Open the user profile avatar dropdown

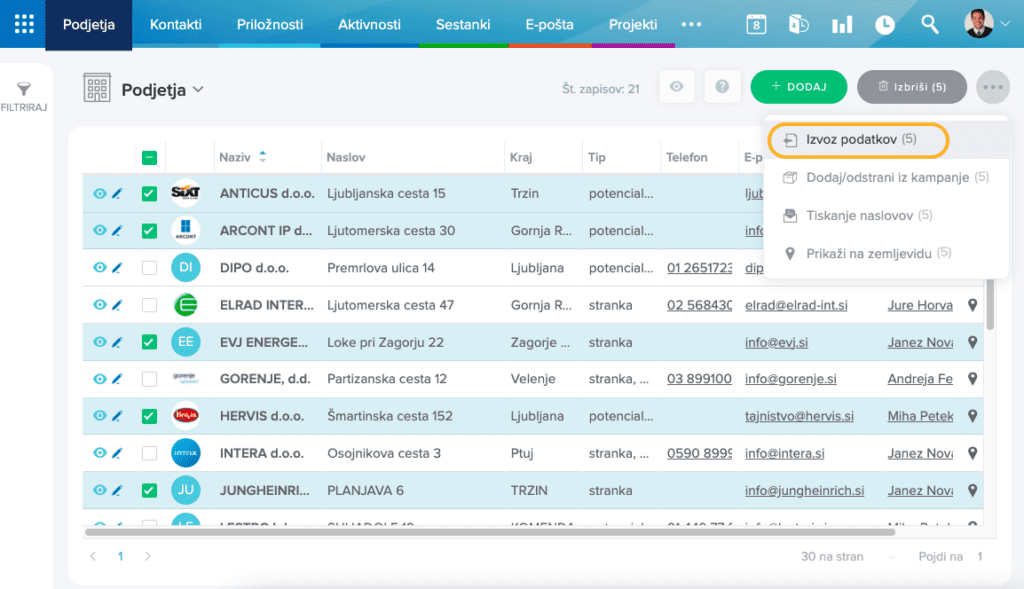pos(987,25)
